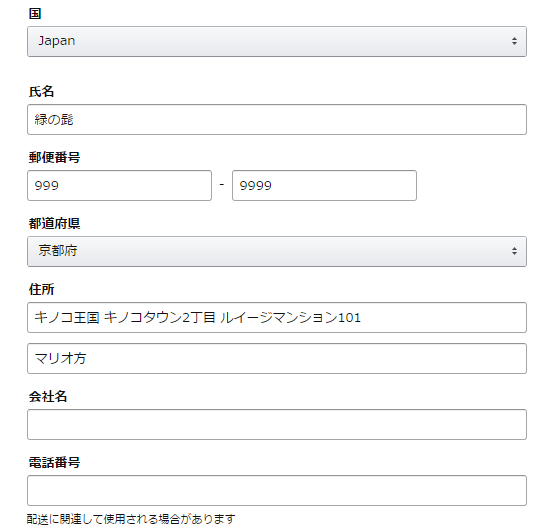Open the 国 country dropdown showing Japan
The image size is (551, 532).
[x=277, y=41]
